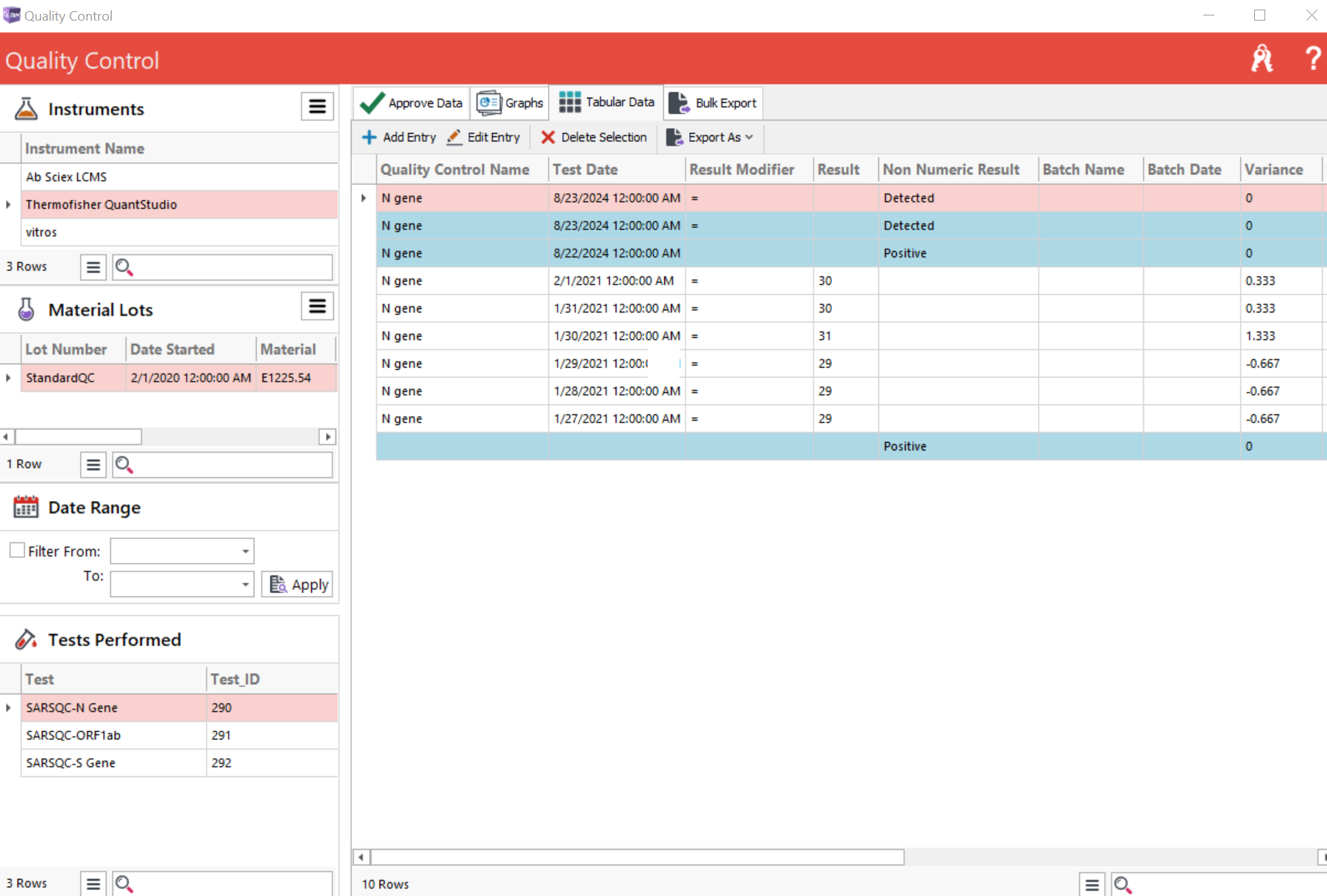Screen dimensions: 1327x896
Task: Open the Instruments footer list options icon
Action: pos(93,267)
